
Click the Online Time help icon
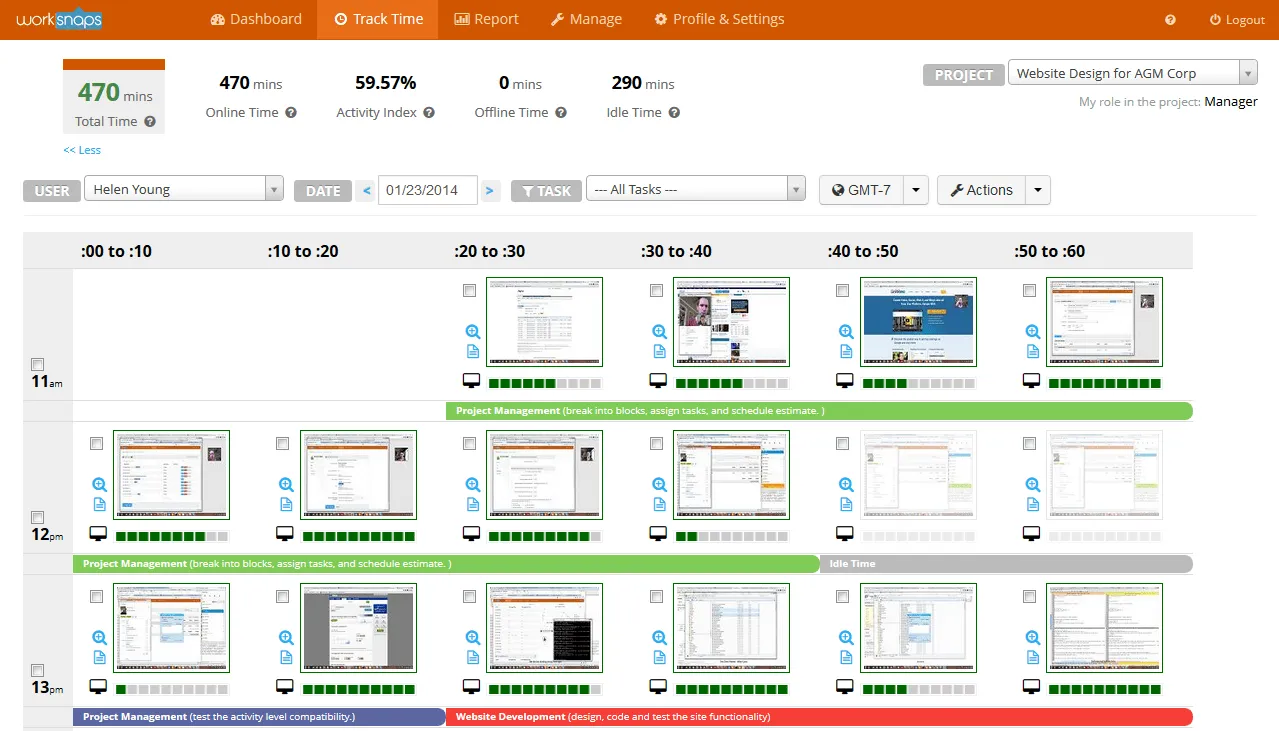[291, 113]
